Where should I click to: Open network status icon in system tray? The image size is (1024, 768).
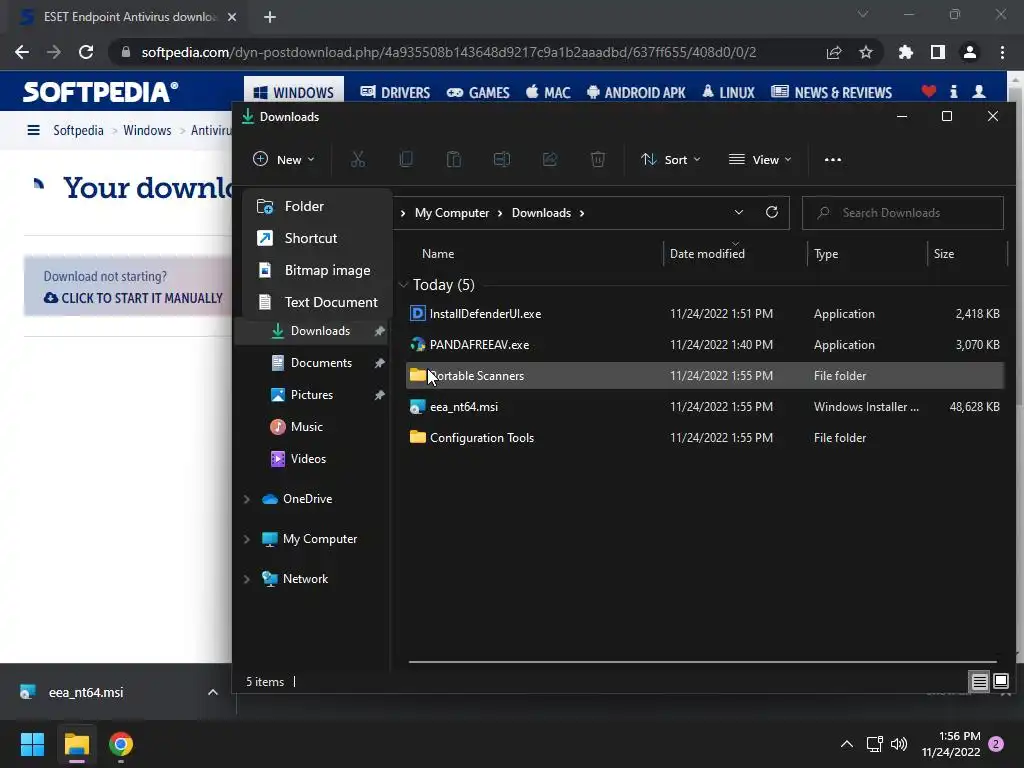874,744
